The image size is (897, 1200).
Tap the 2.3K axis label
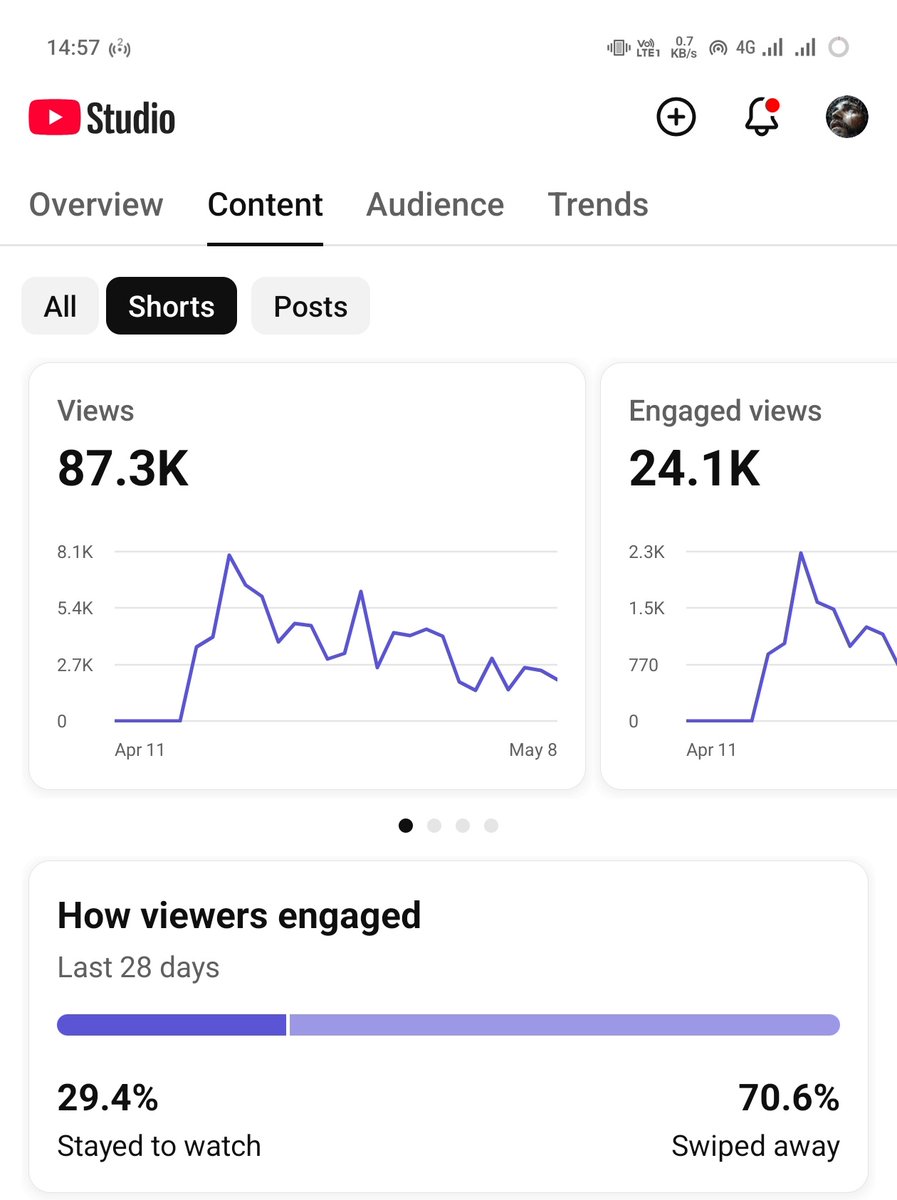point(647,552)
